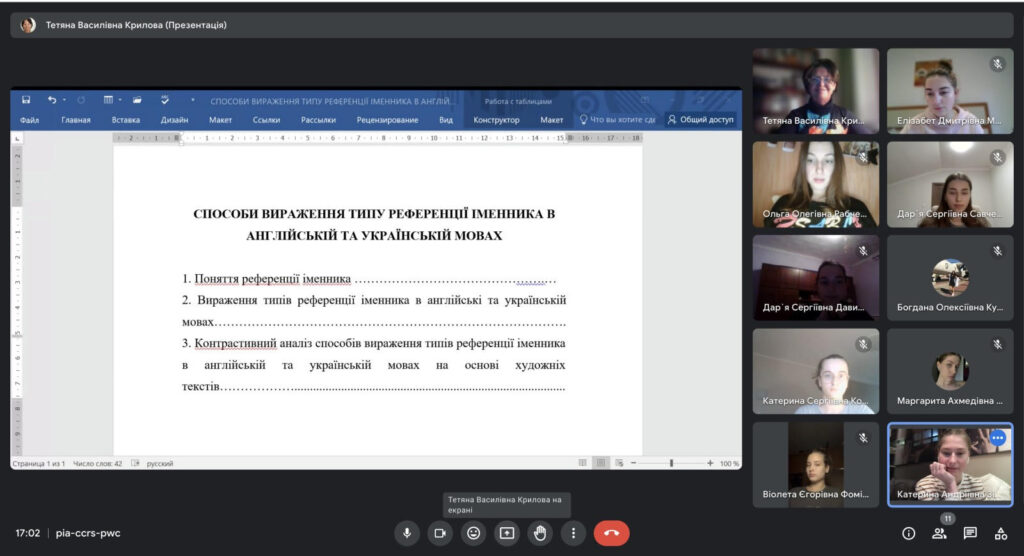Open the emoji reactions panel
This screenshot has width=1024, height=556.
474,533
